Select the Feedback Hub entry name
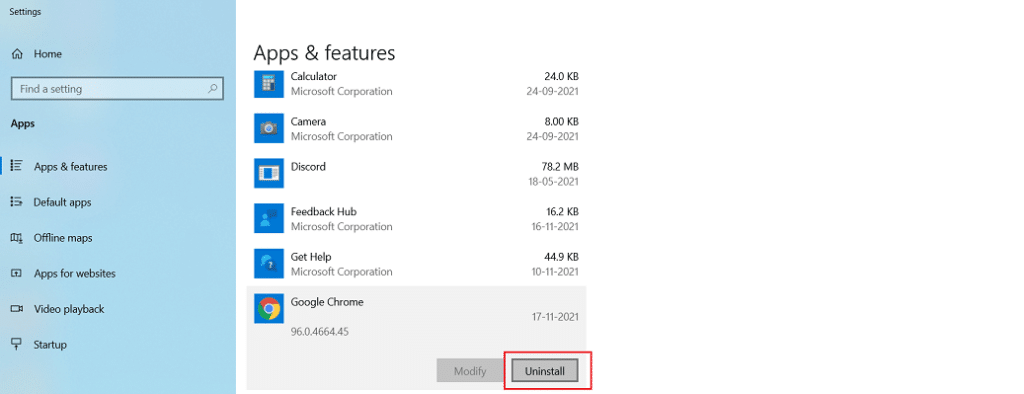This screenshot has height=394, width=1024. click(x=323, y=212)
